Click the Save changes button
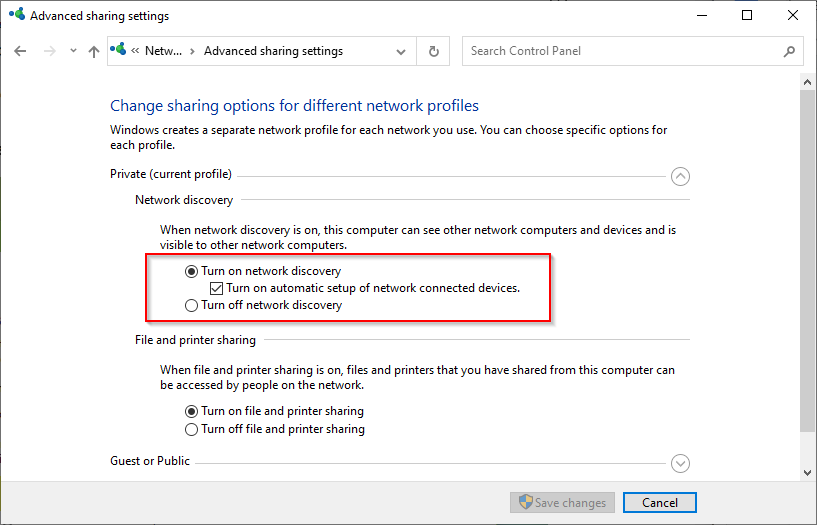Screen dimensions: 817x525 point(560,503)
